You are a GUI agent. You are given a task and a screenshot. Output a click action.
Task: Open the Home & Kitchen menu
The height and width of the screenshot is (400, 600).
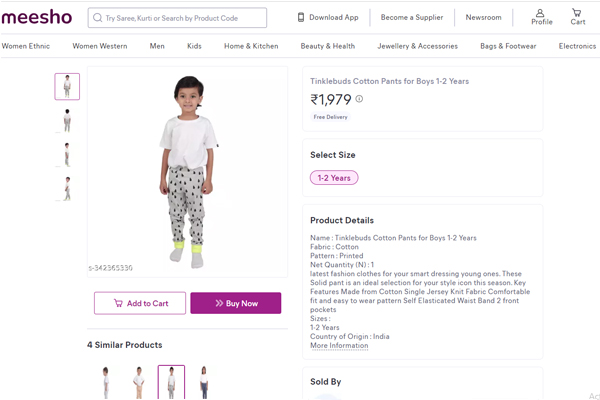(251, 46)
